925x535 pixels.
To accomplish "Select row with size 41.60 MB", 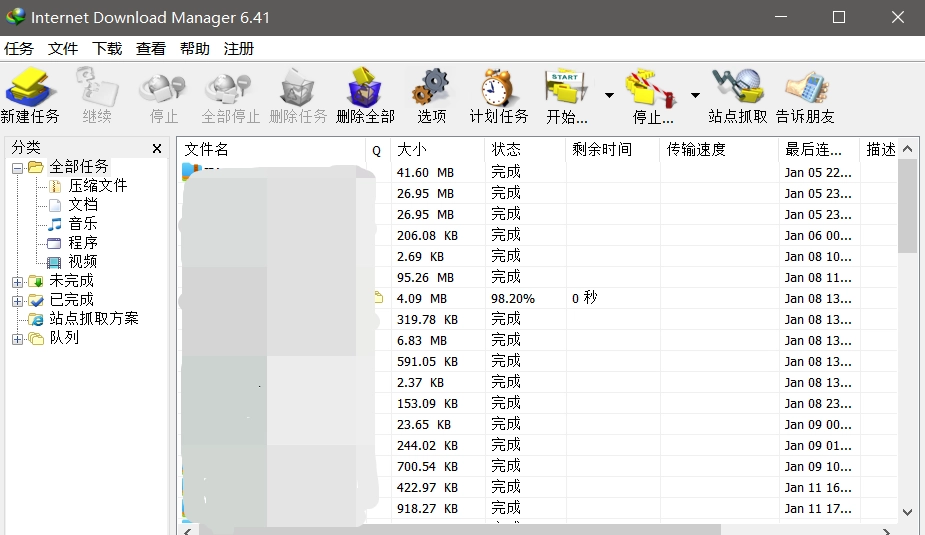I will pyautogui.click(x=537, y=172).
